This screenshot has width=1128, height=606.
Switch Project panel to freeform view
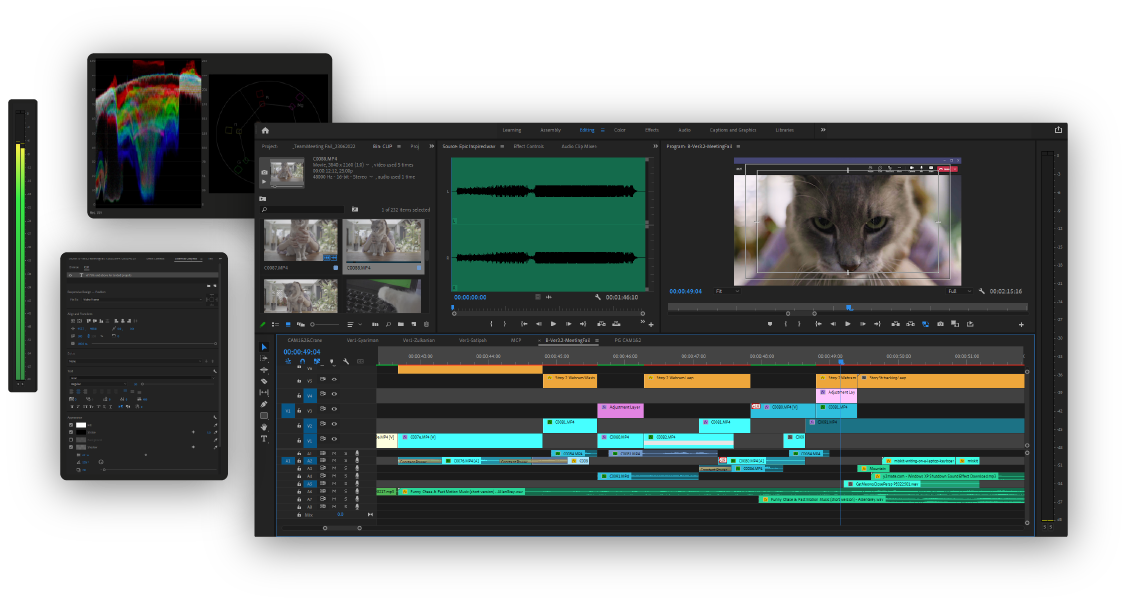[x=301, y=325]
